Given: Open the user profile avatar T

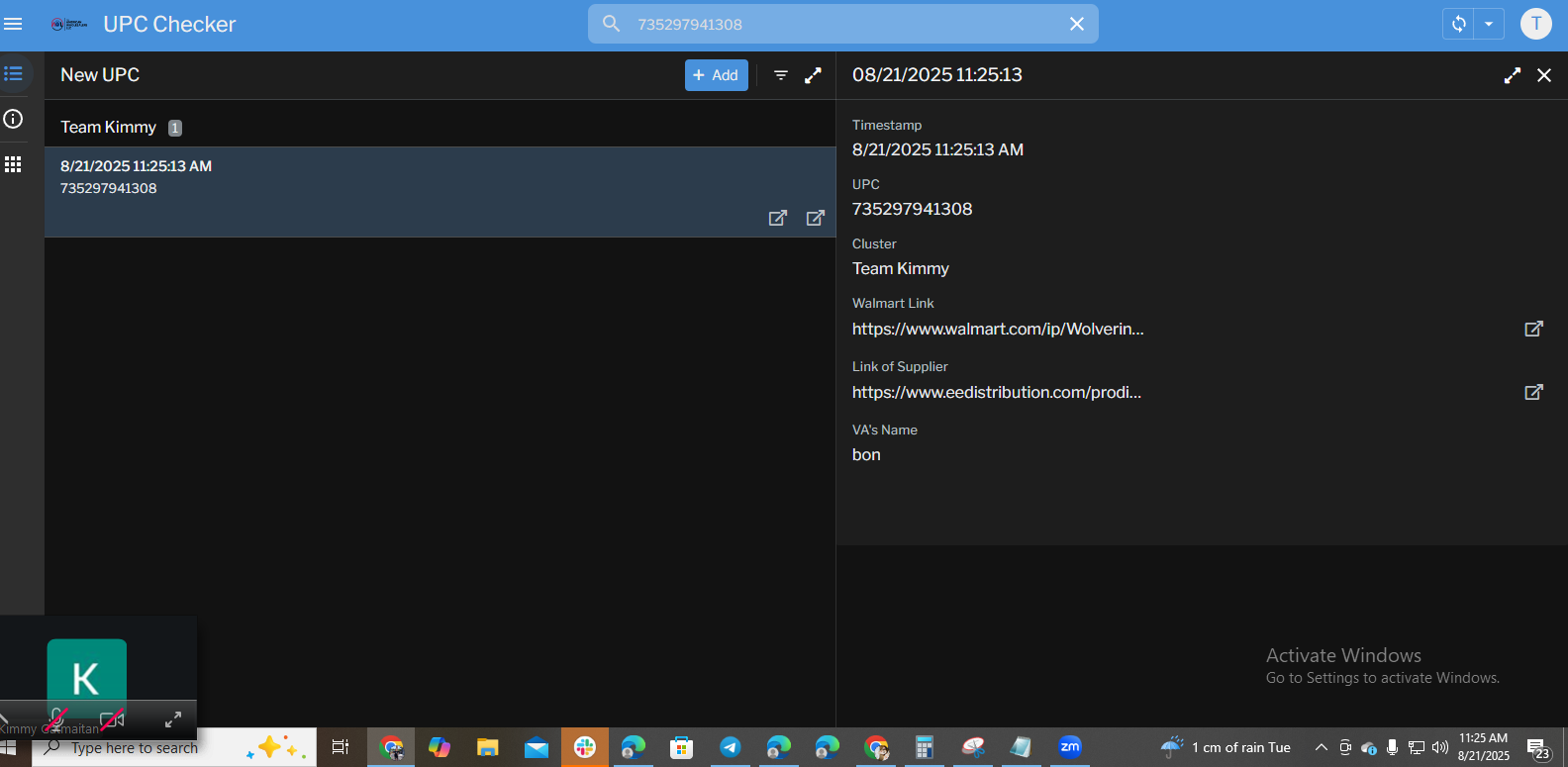Looking at the screenshot, I should 1535,24.
